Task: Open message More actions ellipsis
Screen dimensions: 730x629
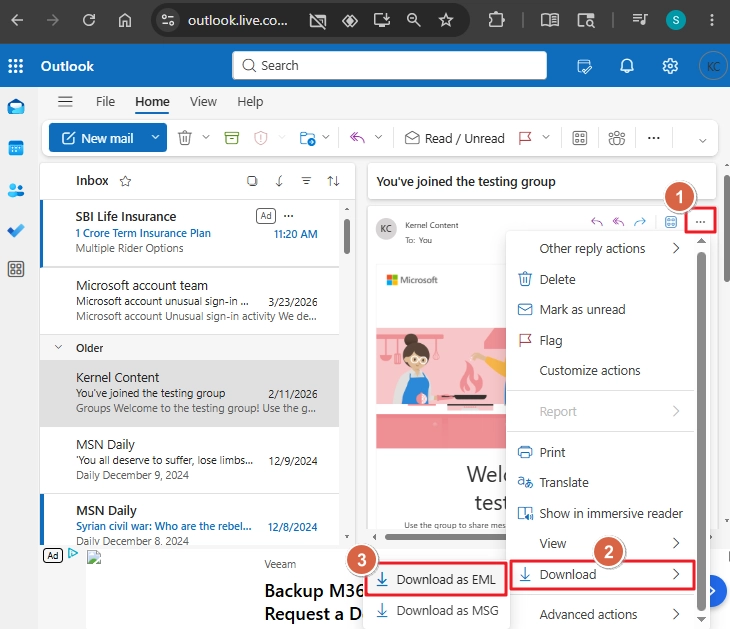Action: [x=700, y=222]
